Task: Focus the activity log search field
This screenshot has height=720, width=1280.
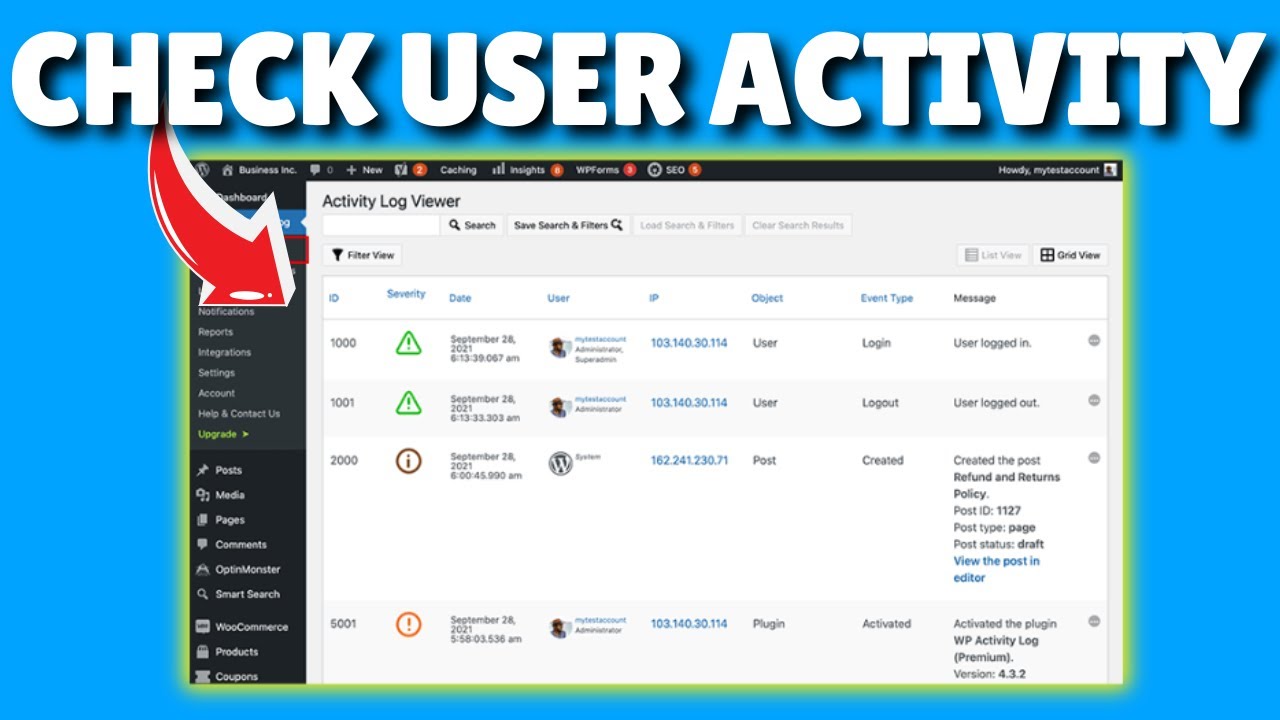Action: pos(381,225)
